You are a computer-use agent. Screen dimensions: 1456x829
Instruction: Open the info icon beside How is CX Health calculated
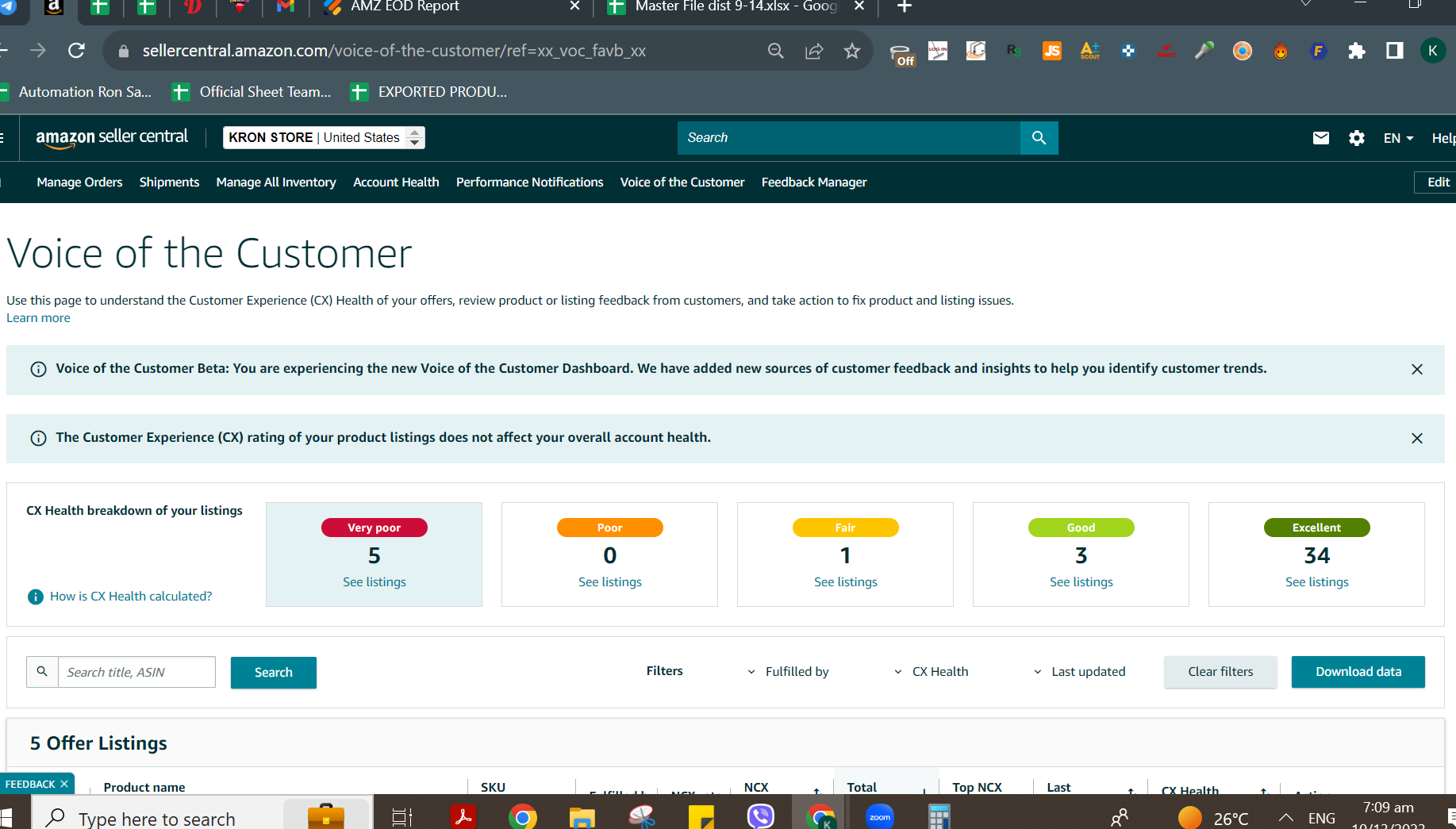36,597
